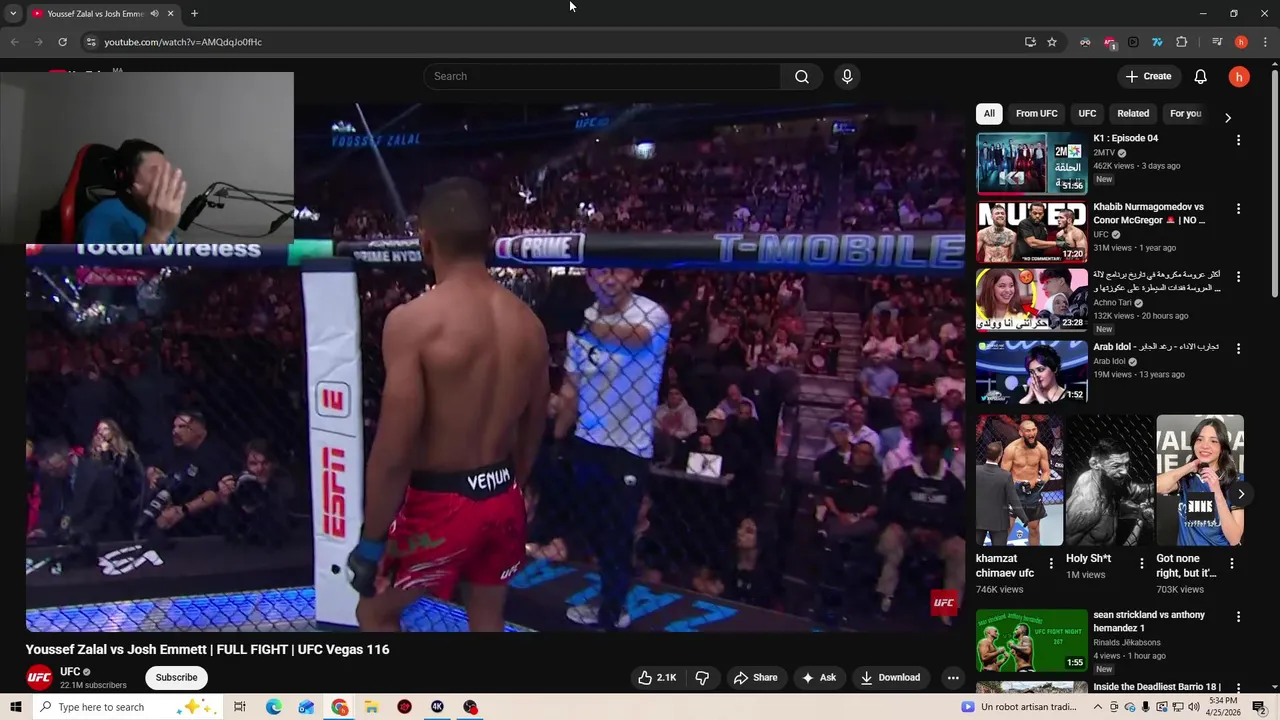Open options for Khabib Nurmagomedov vs Conor McGregor

[x=1238, y=209]
